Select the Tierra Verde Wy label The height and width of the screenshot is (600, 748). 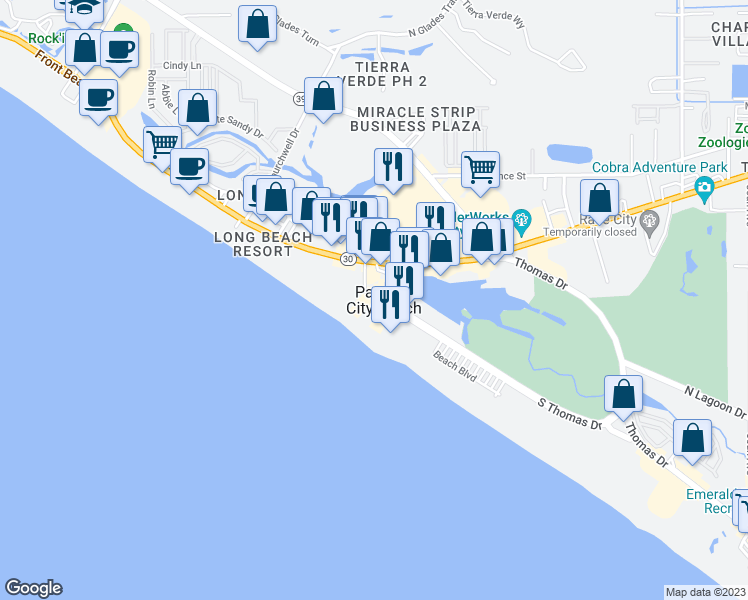494,14
